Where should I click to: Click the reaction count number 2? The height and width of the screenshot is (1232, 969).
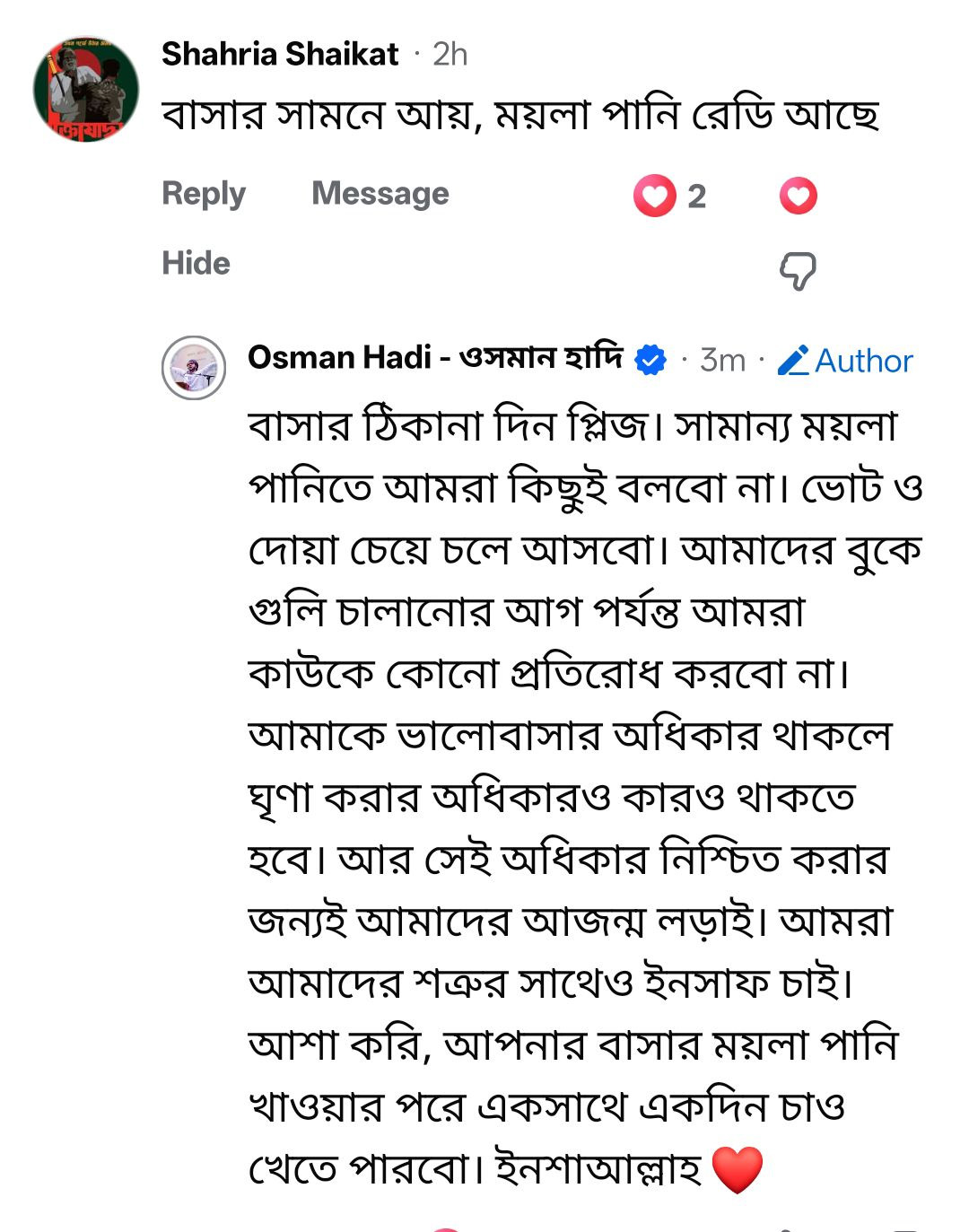pos(697,197)
